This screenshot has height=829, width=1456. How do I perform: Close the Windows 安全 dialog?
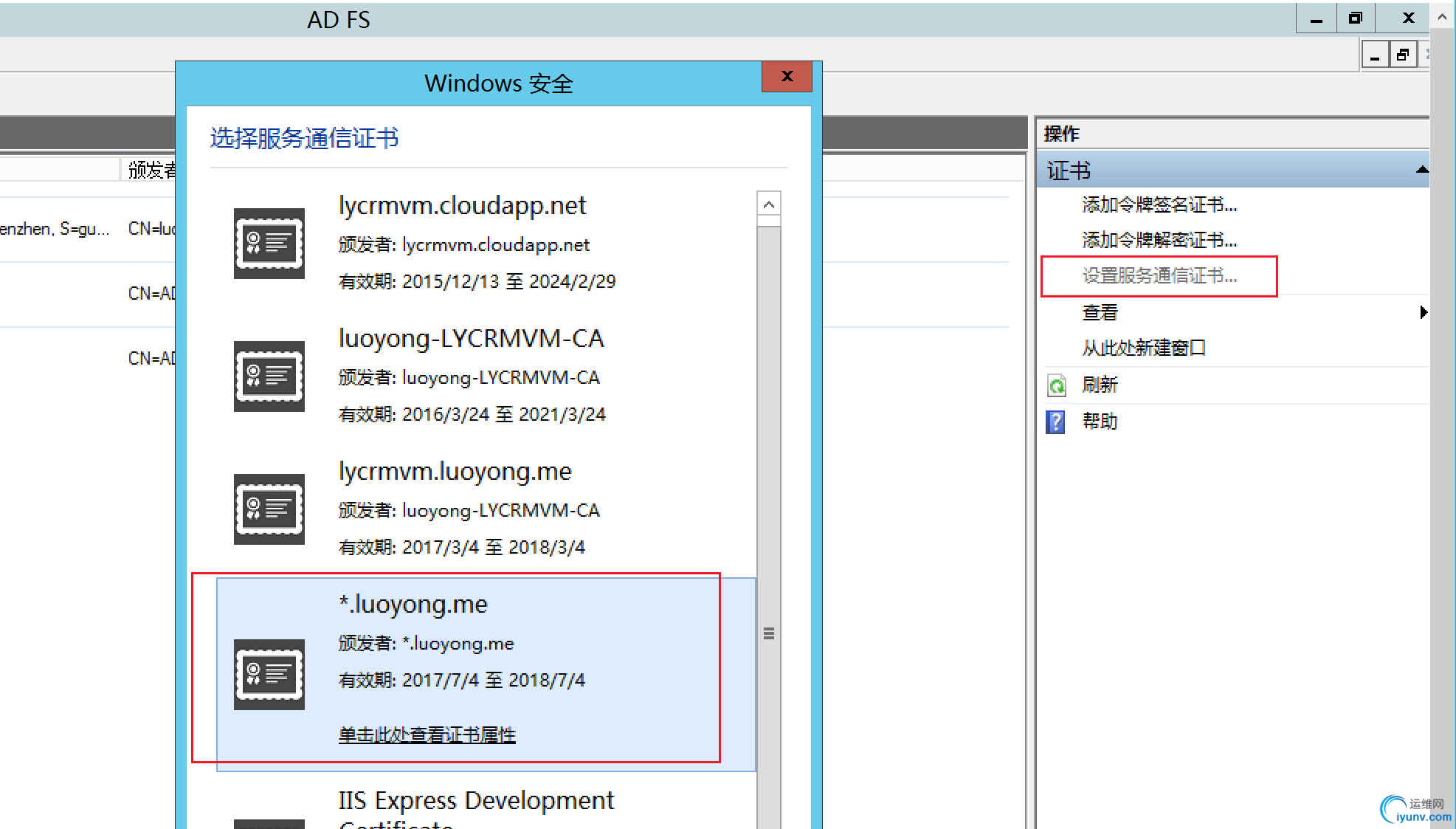pos(787,77)
